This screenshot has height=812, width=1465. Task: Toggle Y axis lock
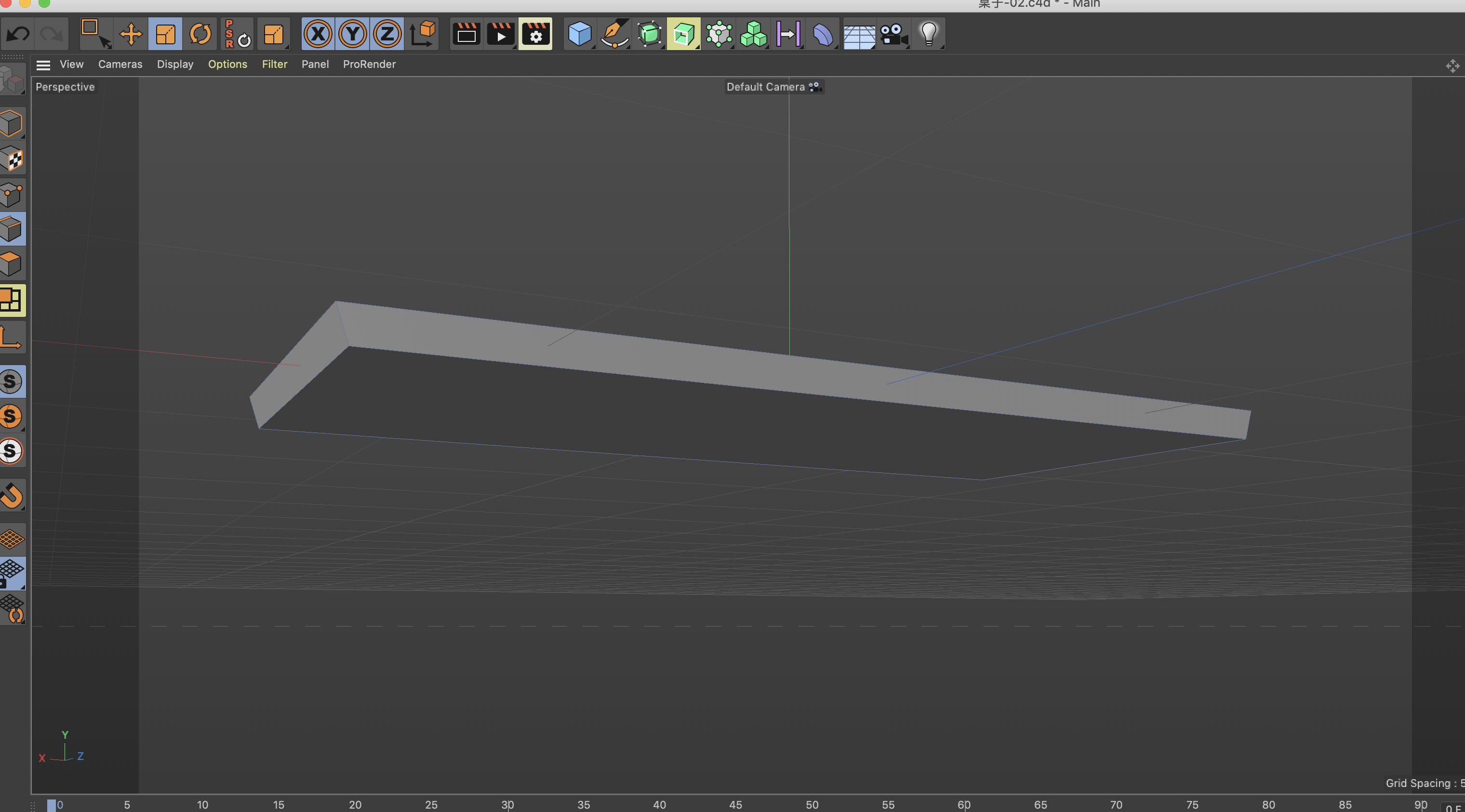coord(353,34)
